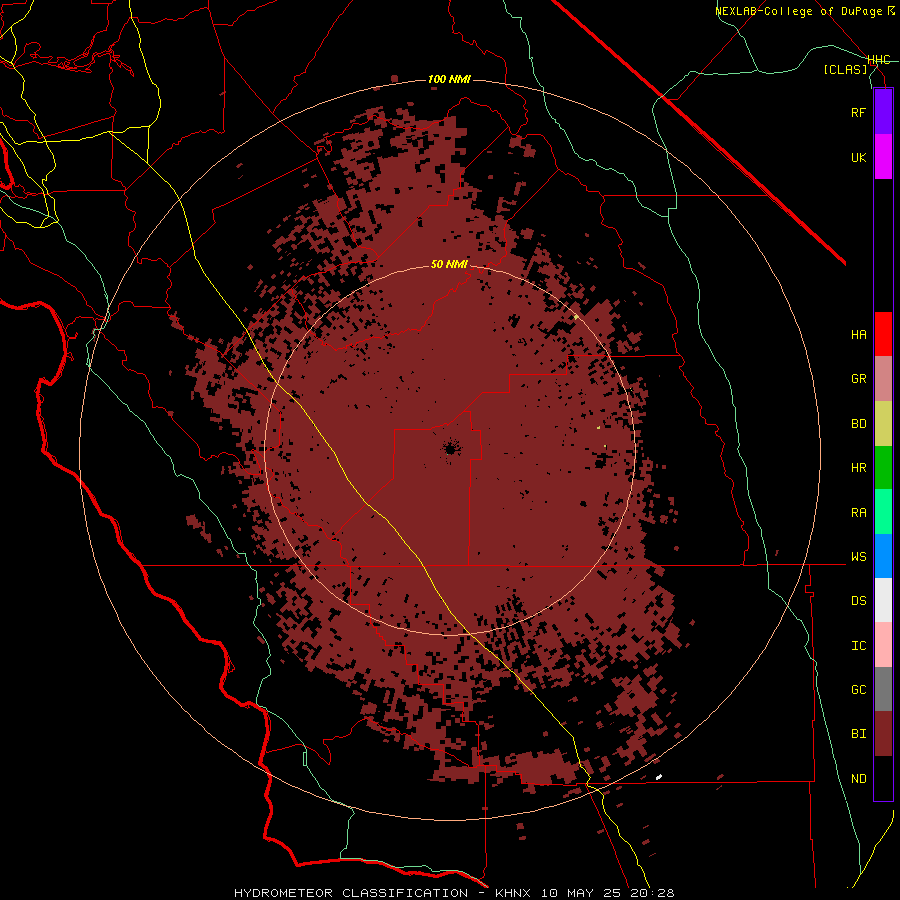Click the 'GR' legend label
This screenshot has width=900, height=900.
pyautogui.click(x=858, y=379)
